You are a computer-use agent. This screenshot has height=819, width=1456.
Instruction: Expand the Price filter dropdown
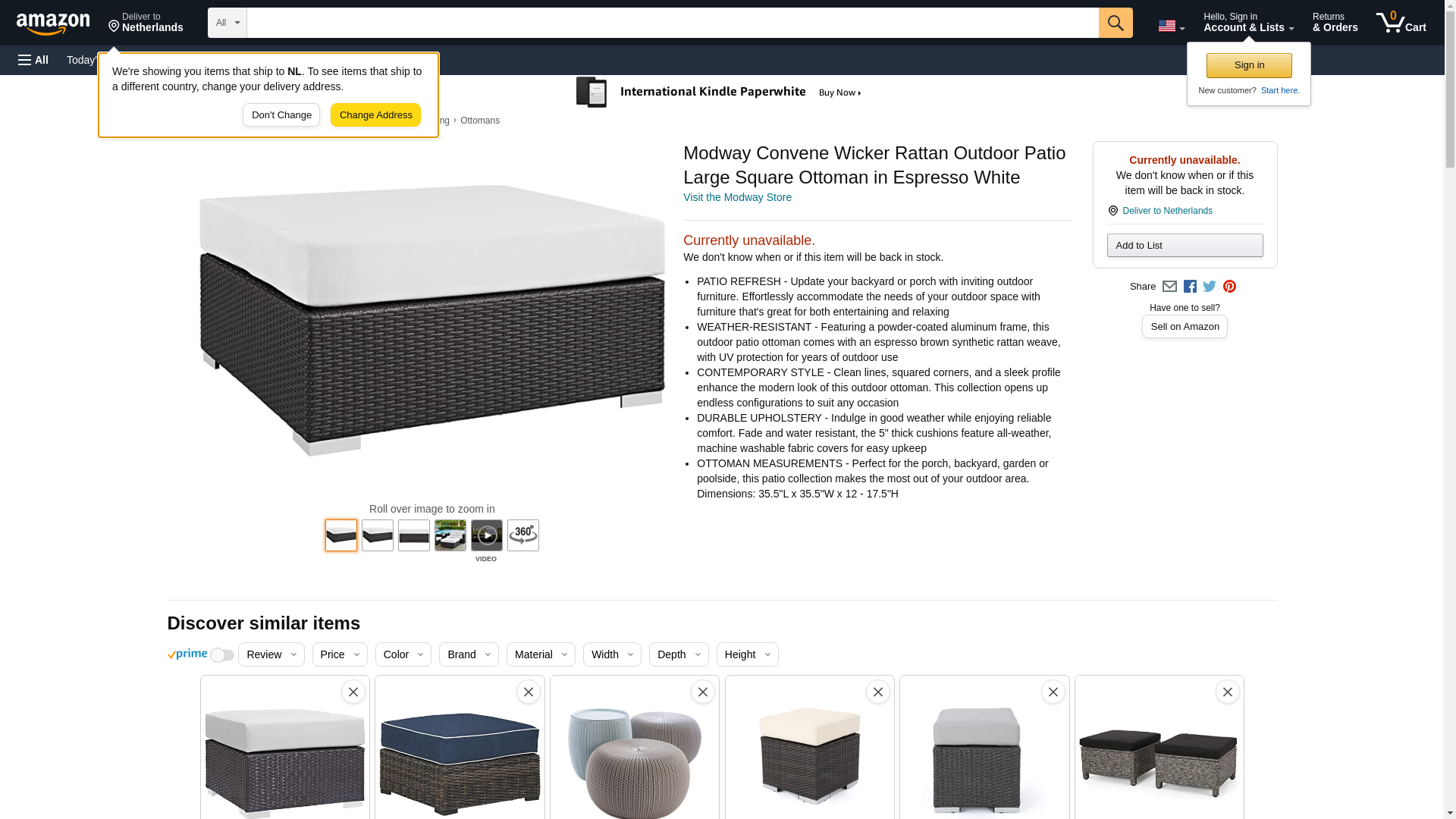[340, 654]
